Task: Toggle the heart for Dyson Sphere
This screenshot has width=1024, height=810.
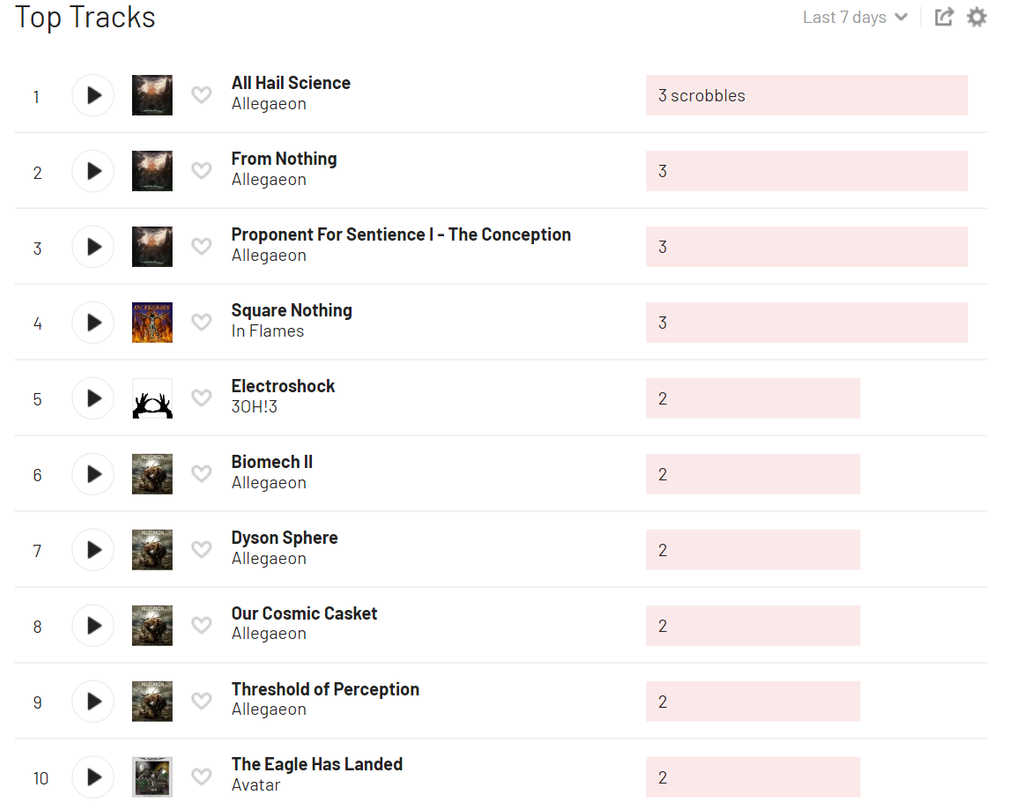Action: pos(202,550)
